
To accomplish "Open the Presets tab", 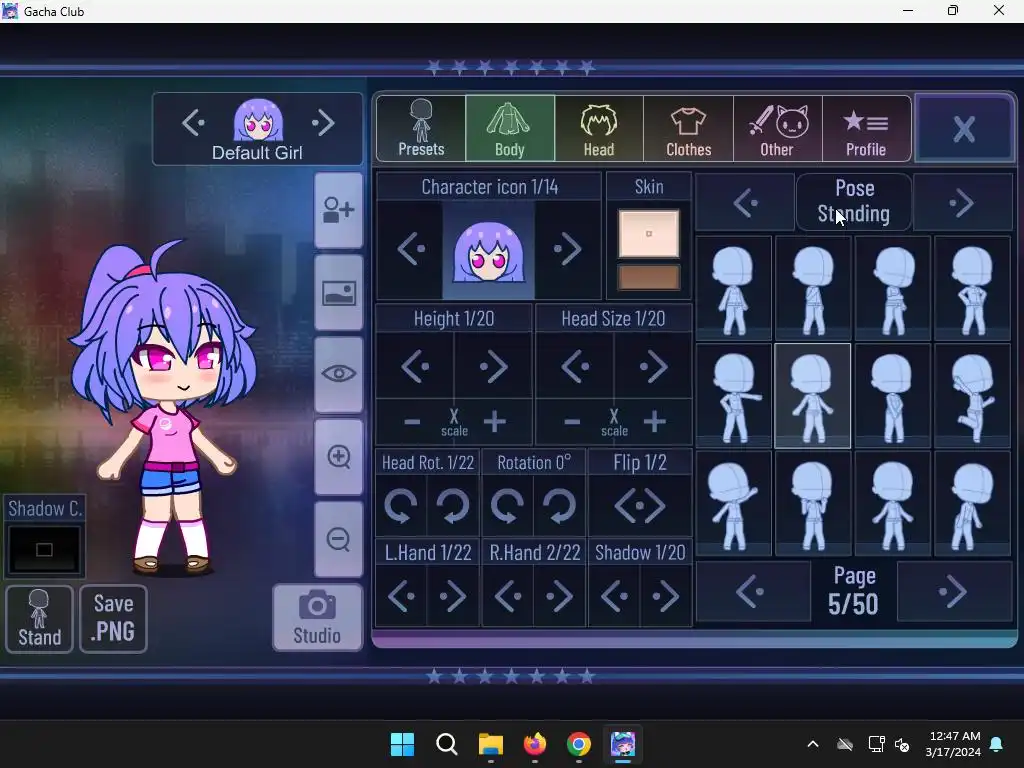I will point(421,128).
